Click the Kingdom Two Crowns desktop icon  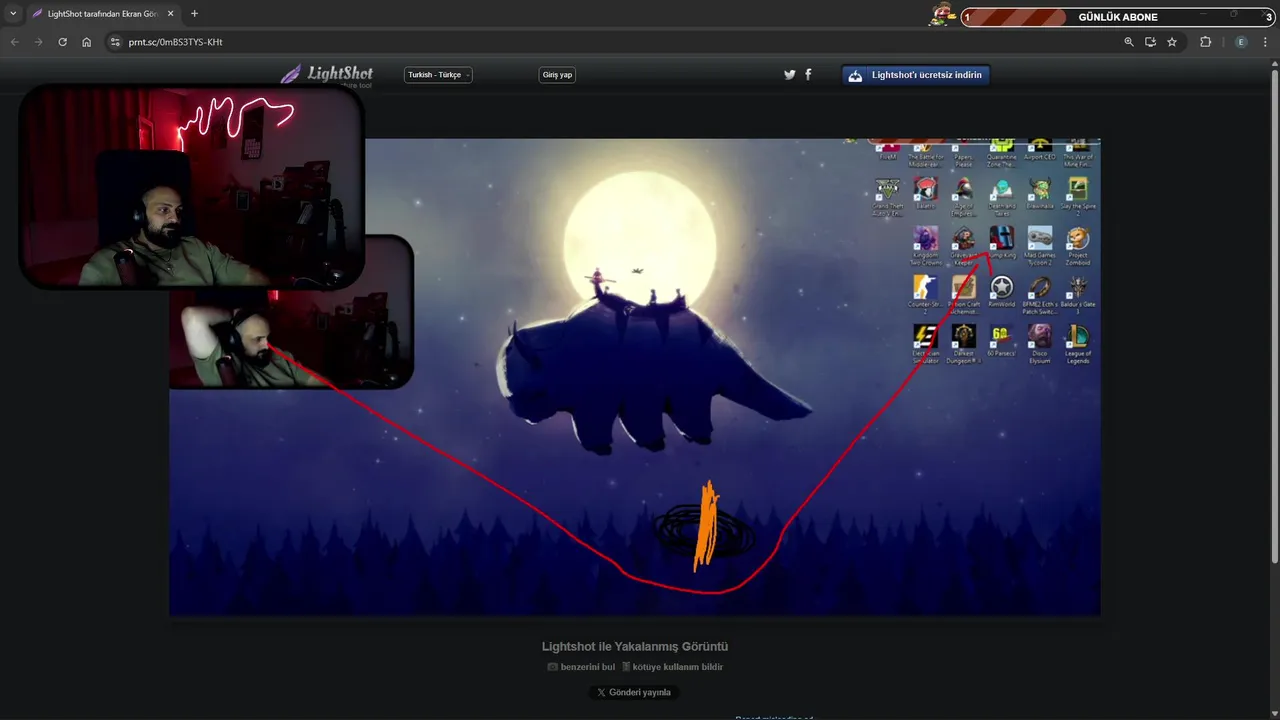click(x=926, y=246)
